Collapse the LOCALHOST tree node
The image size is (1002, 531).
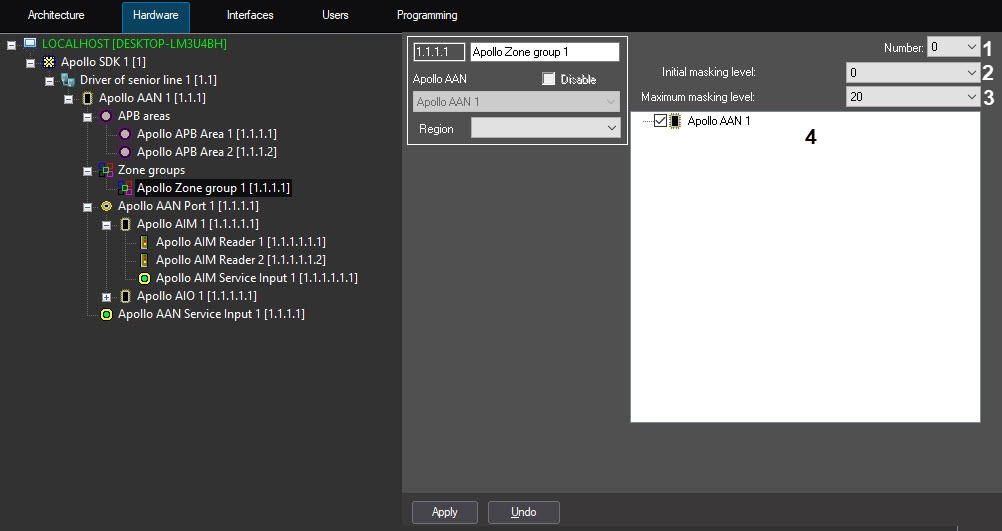(11, 45)
